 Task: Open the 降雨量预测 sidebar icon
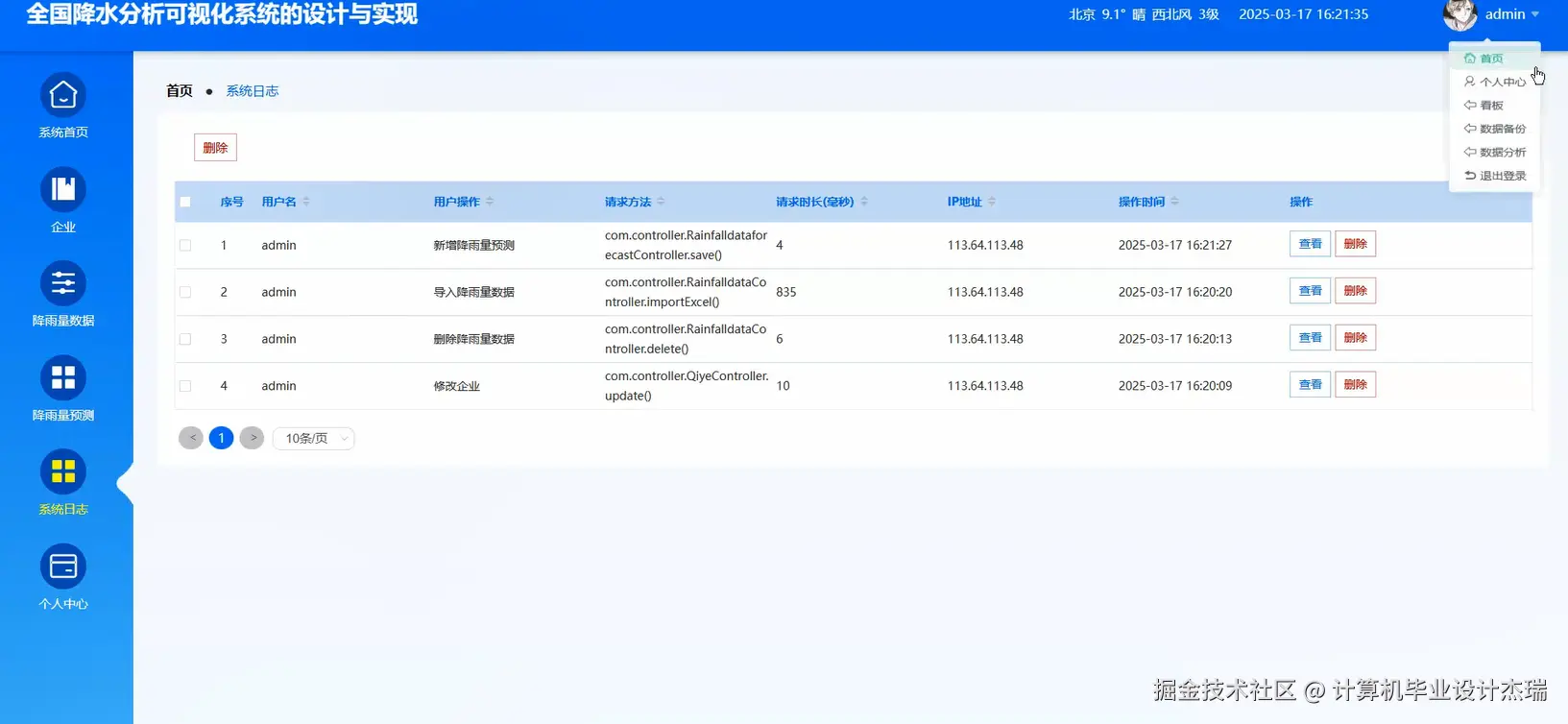63,378
